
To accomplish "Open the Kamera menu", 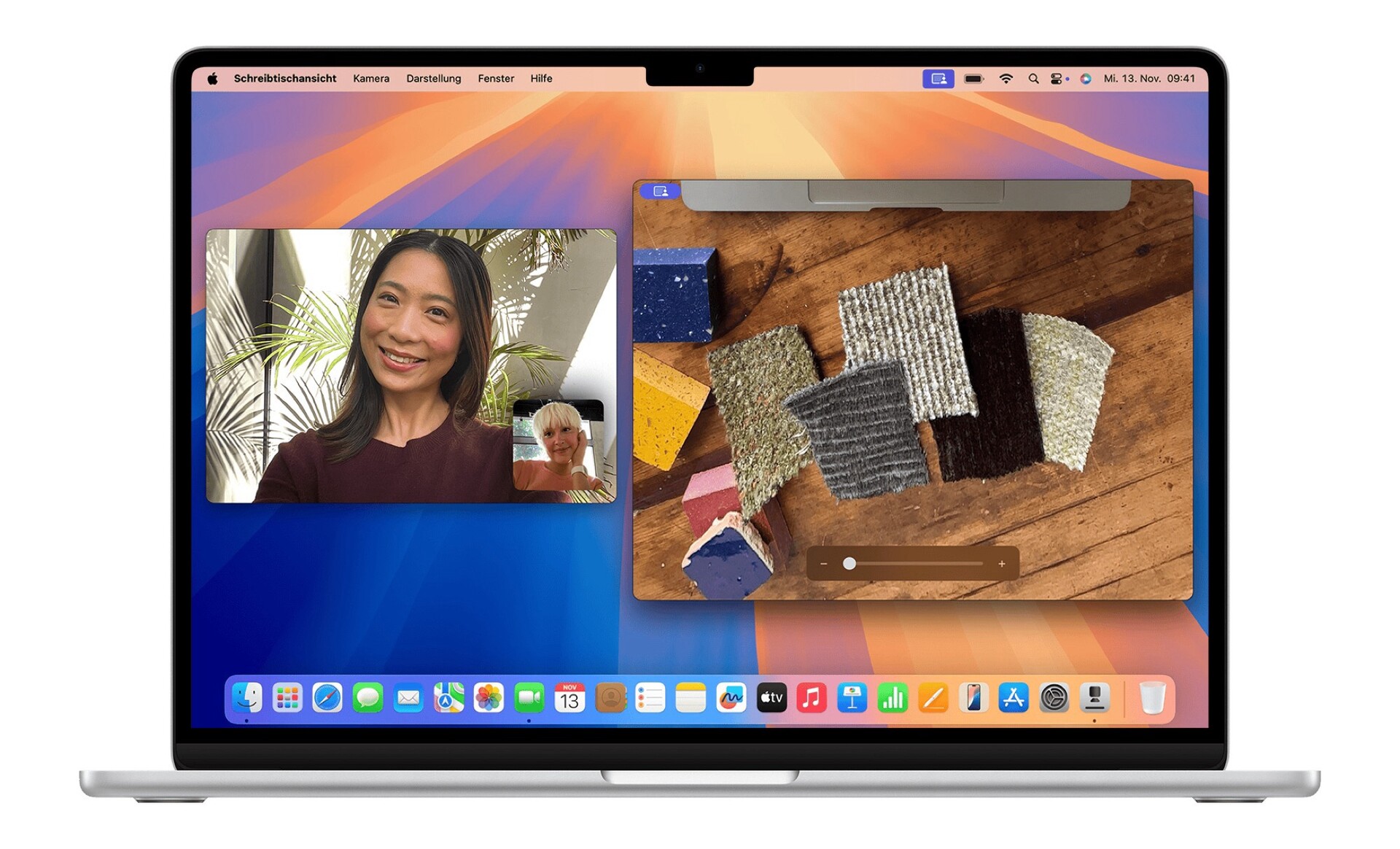I will [370, 79].
